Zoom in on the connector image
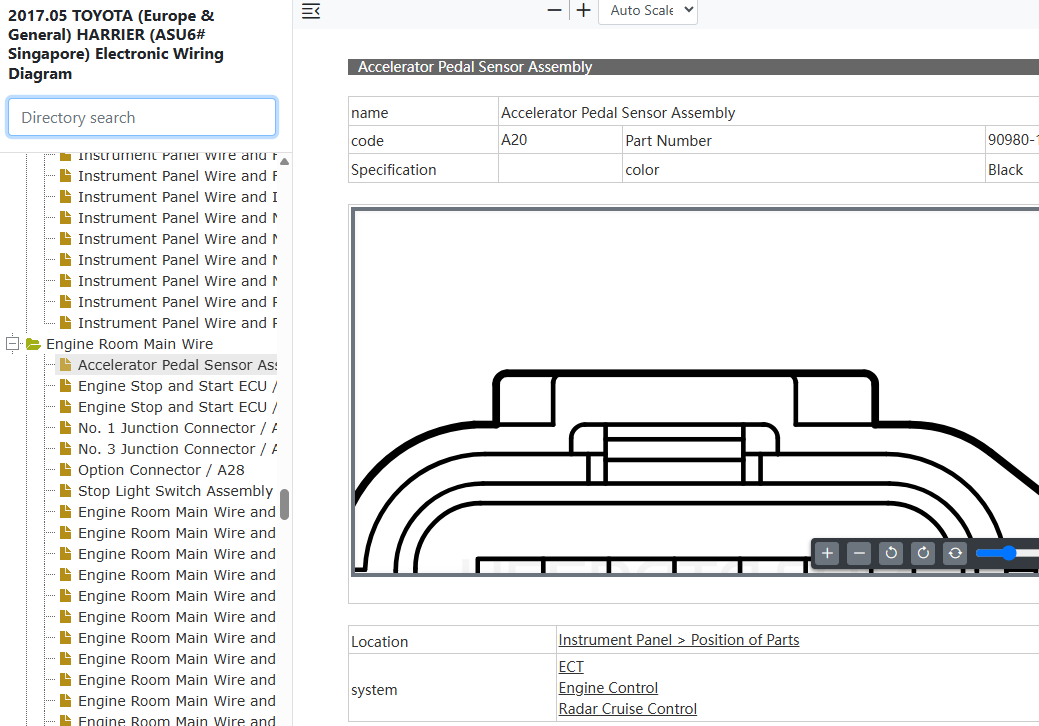This screenshot has width=1039, height=726. tap(827, 553)
